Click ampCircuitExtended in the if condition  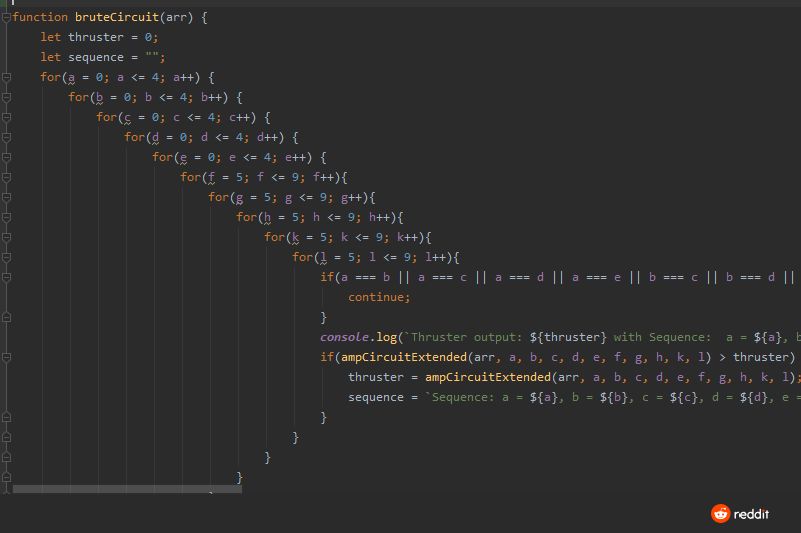[x=404, y=357]
